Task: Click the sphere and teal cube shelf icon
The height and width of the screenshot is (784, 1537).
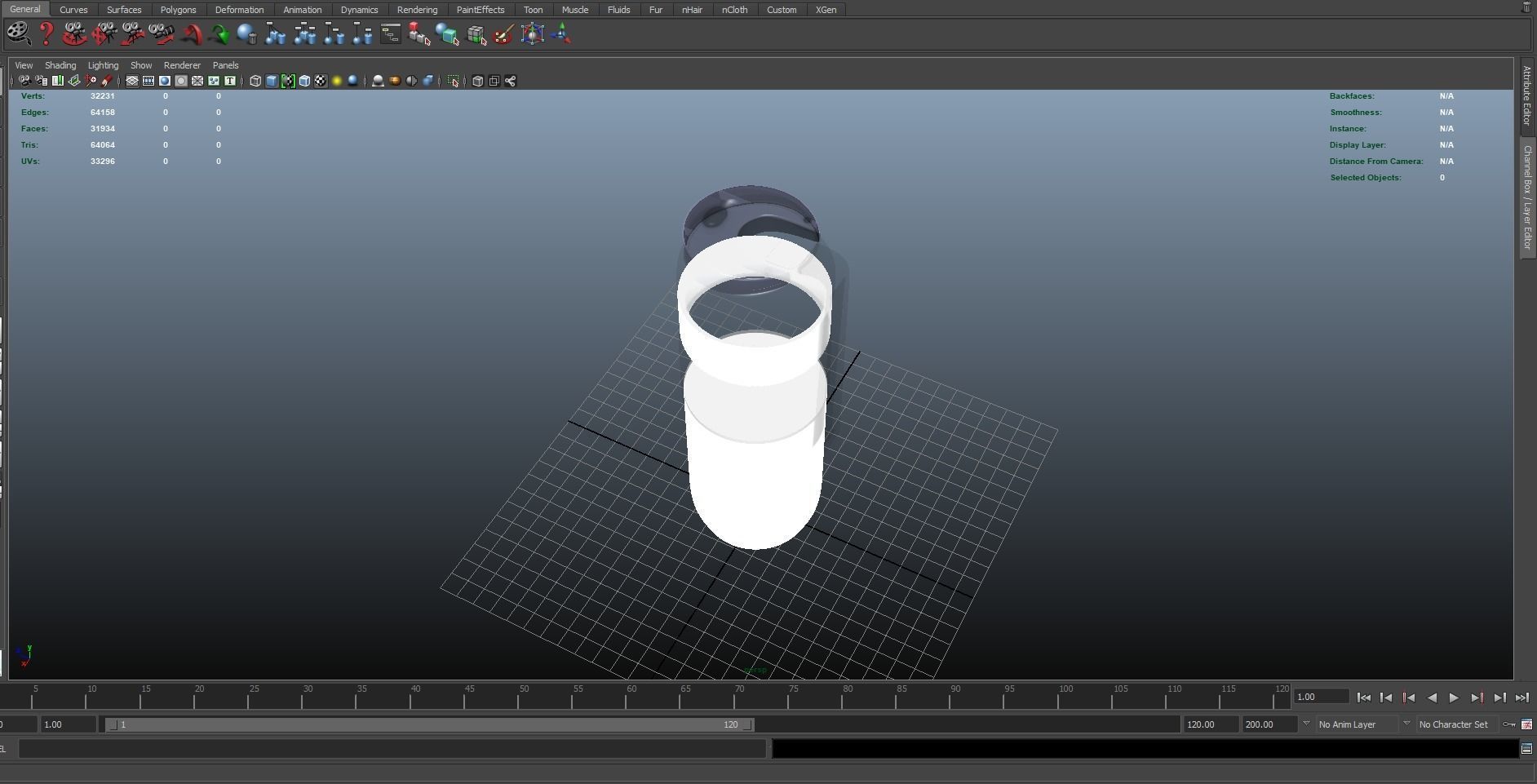Action: pyautogui.click(x=447, y=33)
